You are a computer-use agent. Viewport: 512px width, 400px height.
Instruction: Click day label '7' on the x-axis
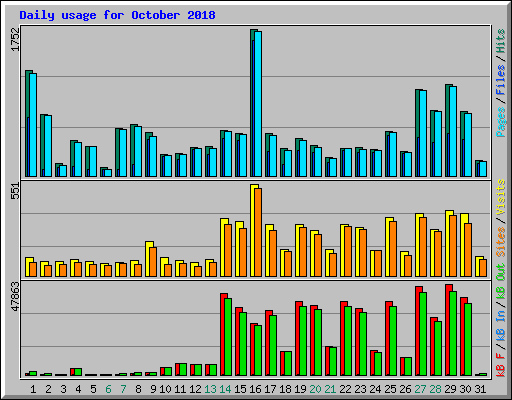tap(123, 389)
